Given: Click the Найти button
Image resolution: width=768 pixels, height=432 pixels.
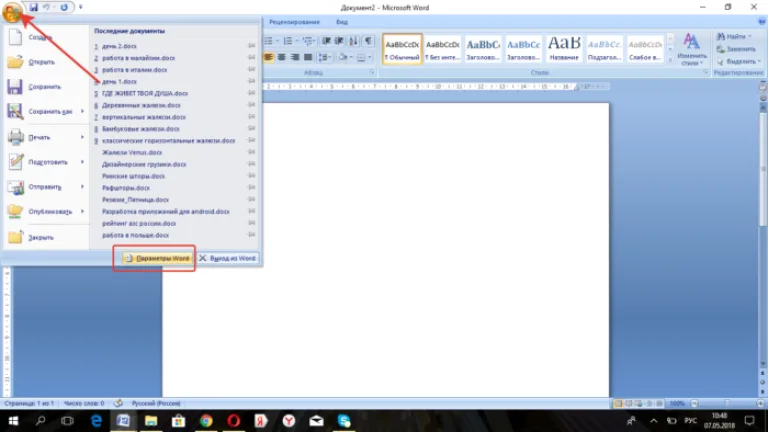Looking at the screenshot, I should click(734, 37).
